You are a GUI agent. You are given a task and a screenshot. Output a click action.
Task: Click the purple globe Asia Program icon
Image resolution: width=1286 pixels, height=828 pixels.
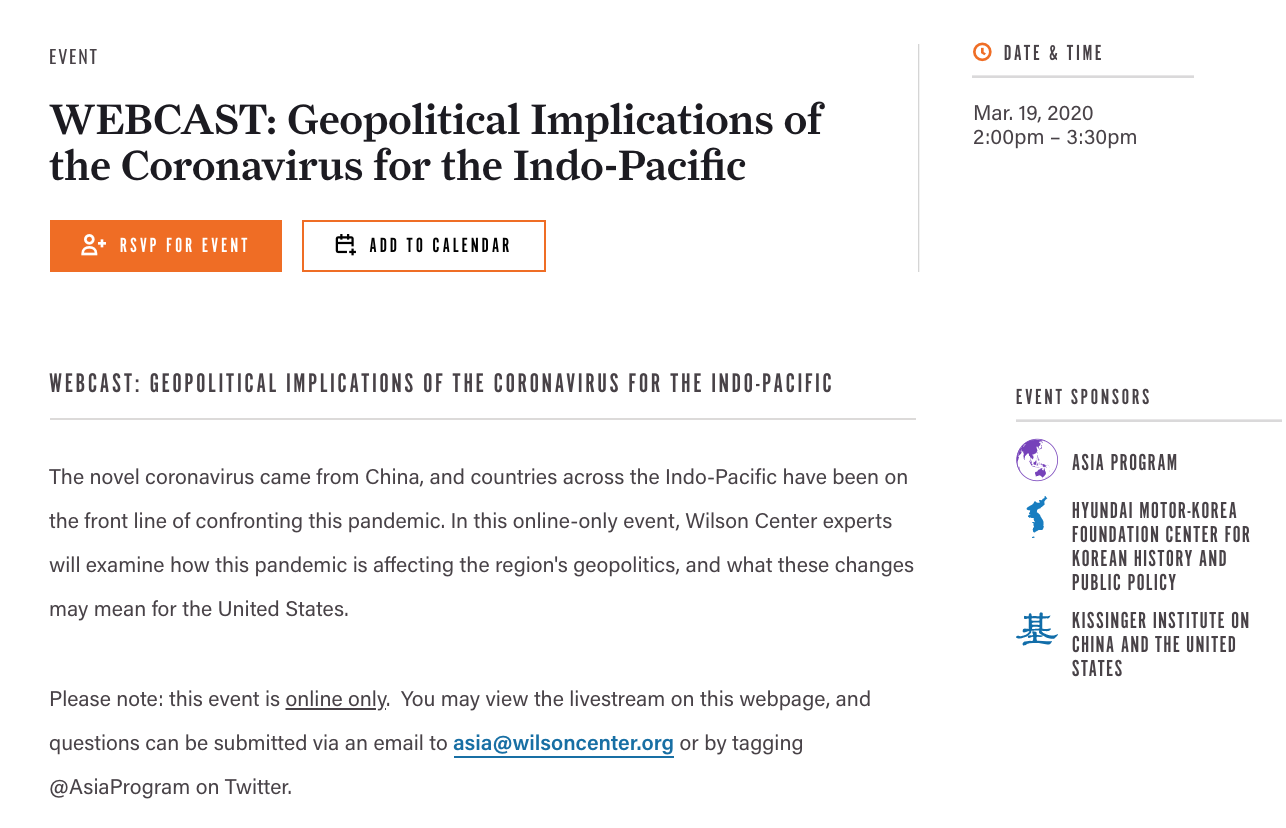pyautogui.click(x=1037, y=460)
